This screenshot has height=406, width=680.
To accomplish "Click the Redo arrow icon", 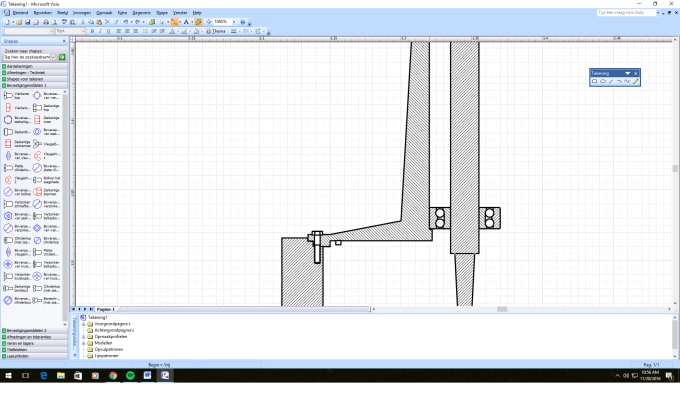I will coord(137,22).
